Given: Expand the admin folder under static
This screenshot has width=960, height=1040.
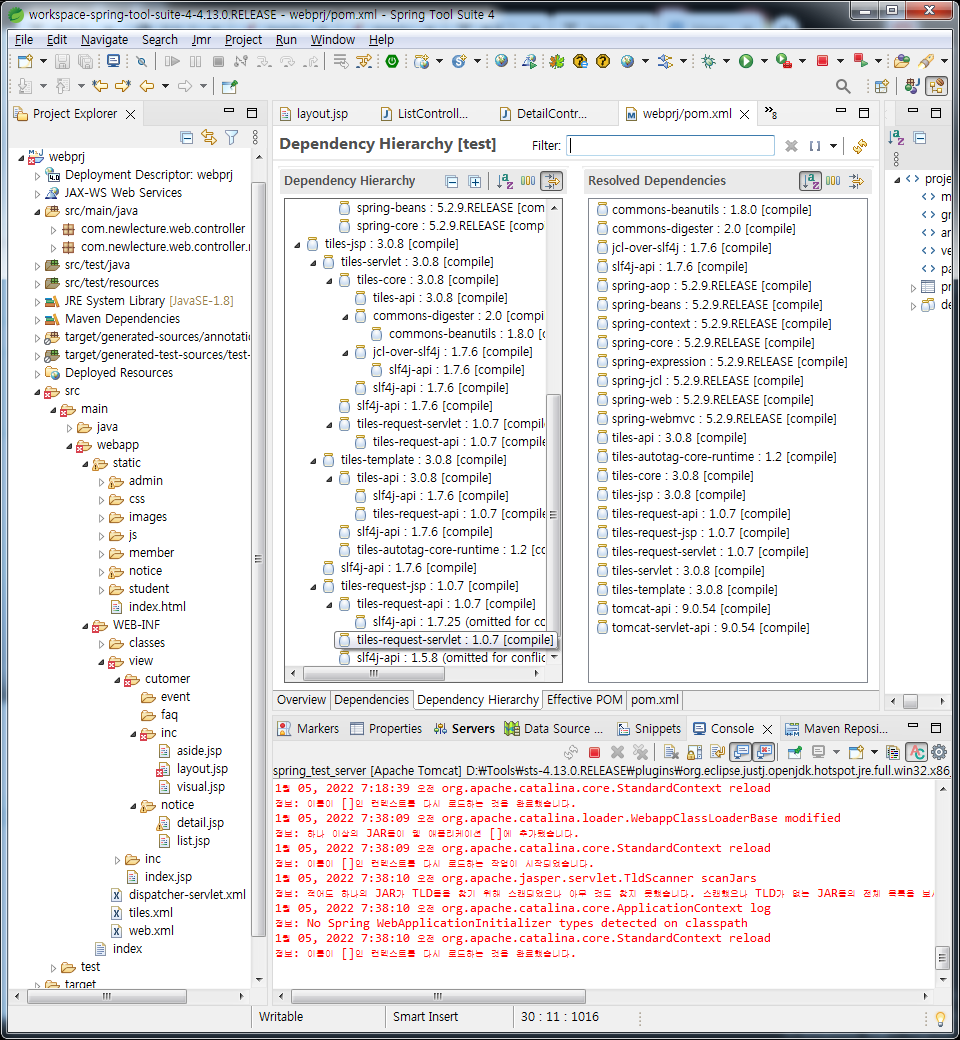Looking at the screenshot, I should click(101, 482).
